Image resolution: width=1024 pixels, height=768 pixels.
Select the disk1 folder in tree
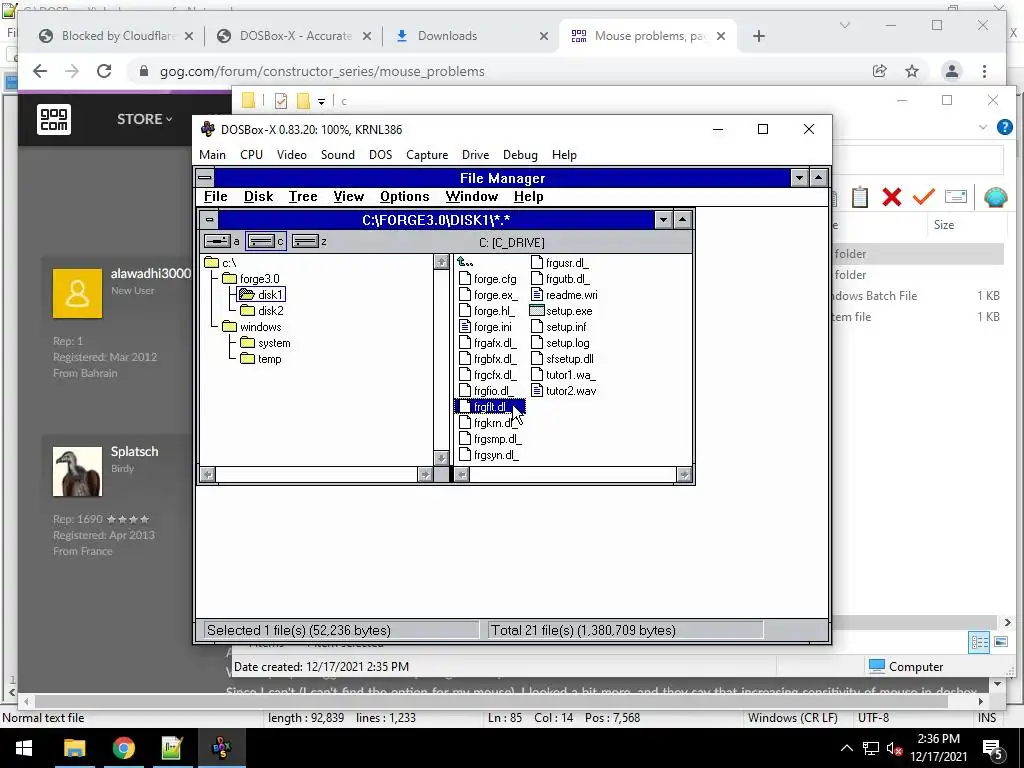click(x=261, y=295)
